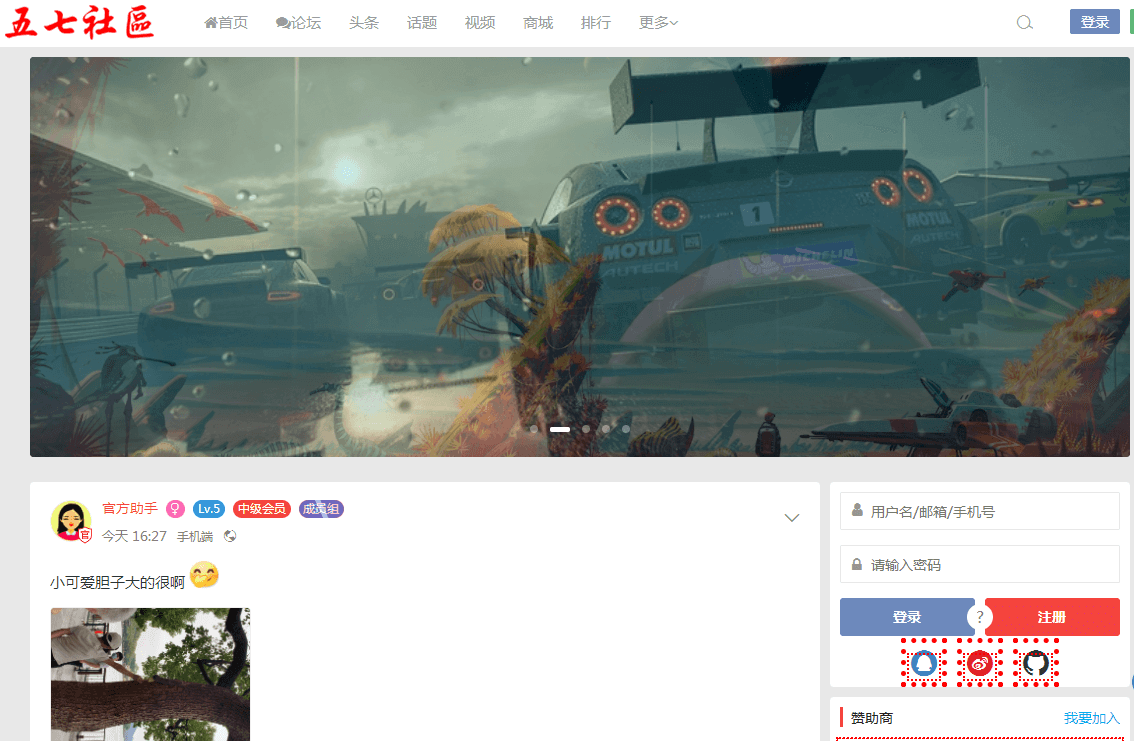Click the Lv.5 level badge

(x=208, y=509)
